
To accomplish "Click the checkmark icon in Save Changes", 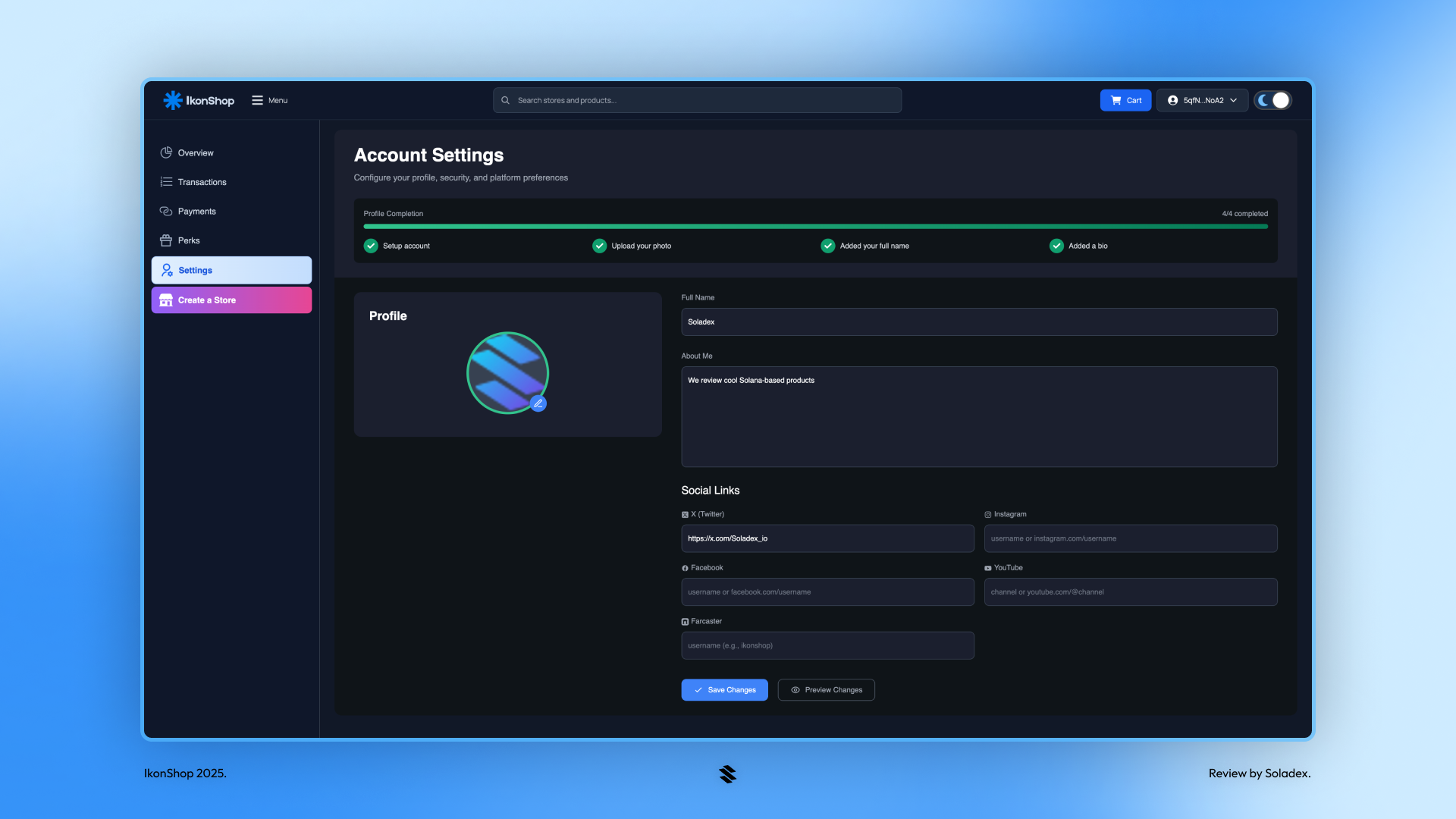I will tap(698, 690).
